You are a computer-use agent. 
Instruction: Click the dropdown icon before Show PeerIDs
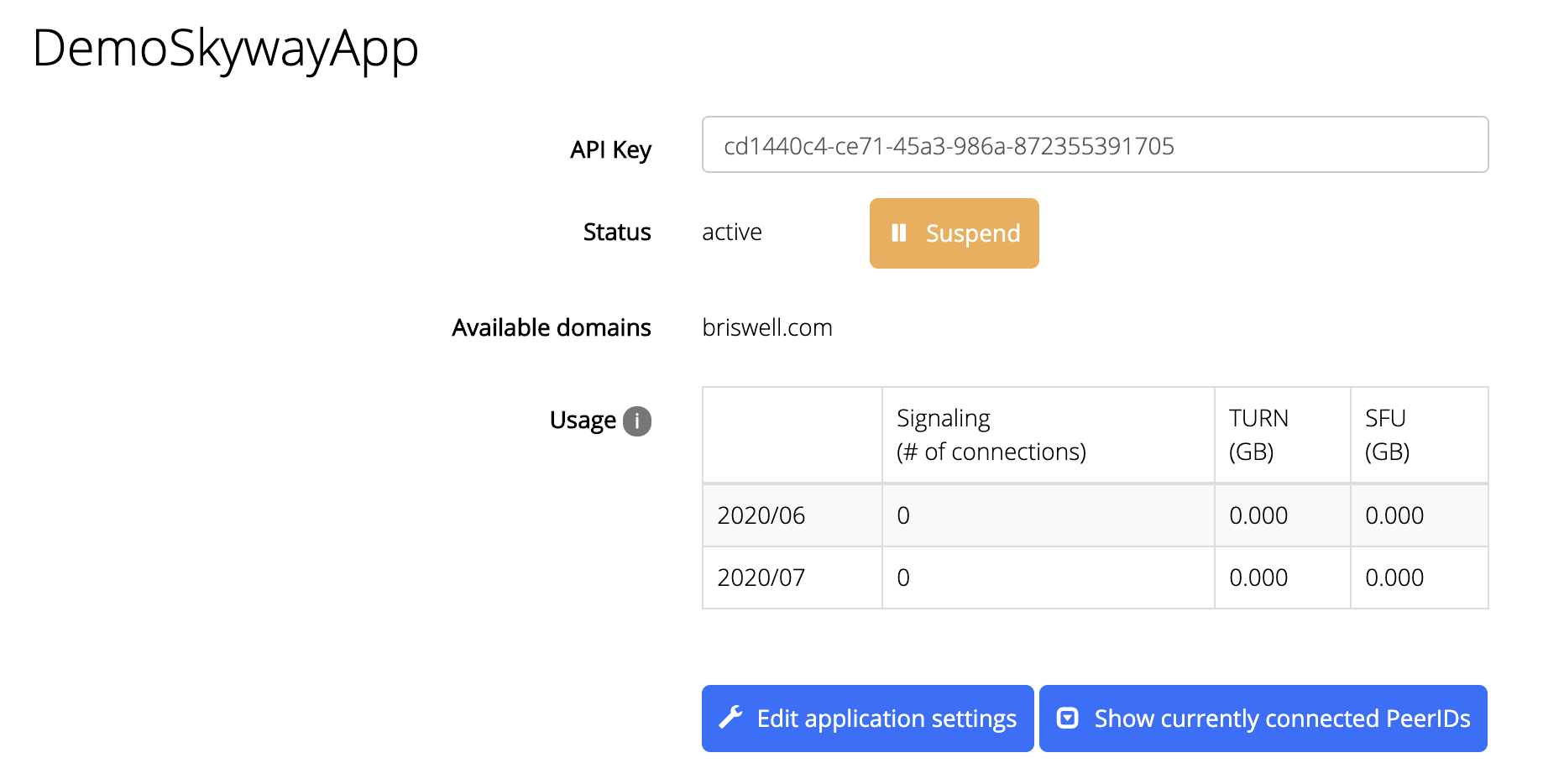[x=1067, y=718]
